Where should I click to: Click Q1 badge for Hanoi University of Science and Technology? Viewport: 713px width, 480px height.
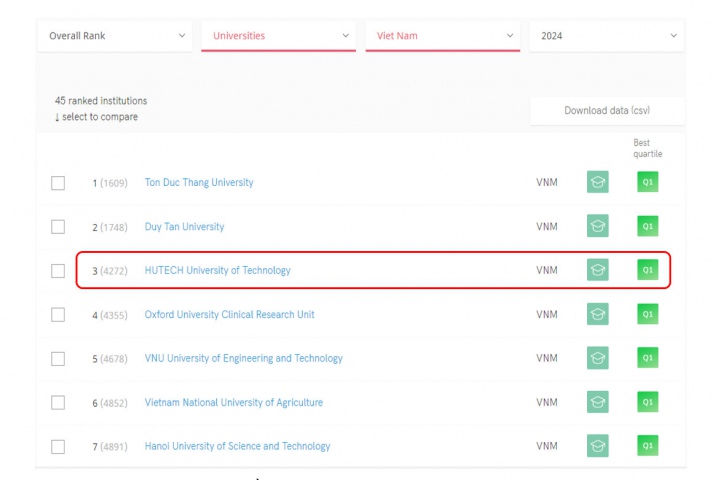(648, 445)
